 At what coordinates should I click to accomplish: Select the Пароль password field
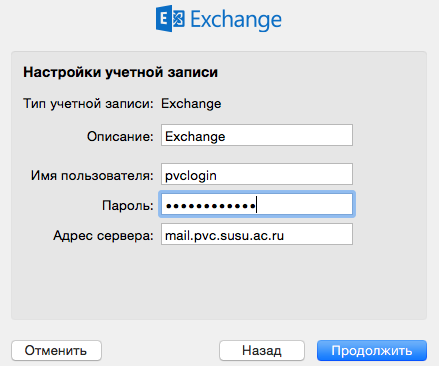click(257, 204)
